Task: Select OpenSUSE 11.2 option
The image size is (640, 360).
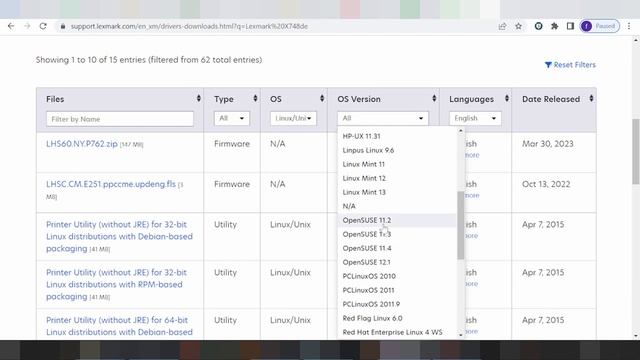Action: [x=397, y=220]
